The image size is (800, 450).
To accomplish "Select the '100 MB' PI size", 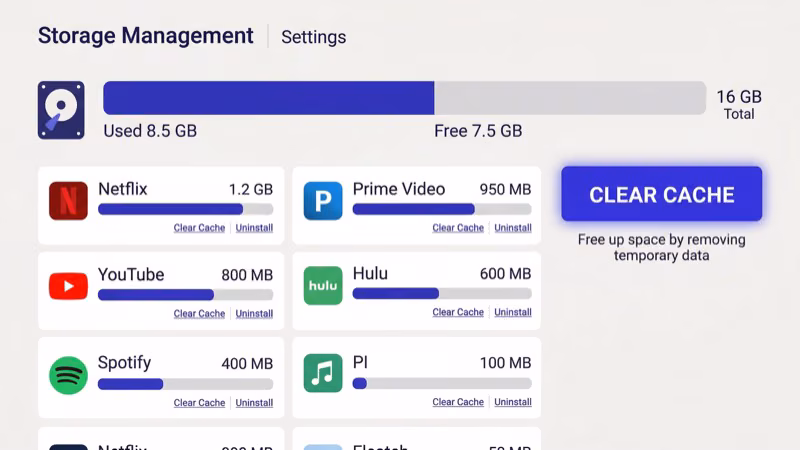I will pos(505,363).
